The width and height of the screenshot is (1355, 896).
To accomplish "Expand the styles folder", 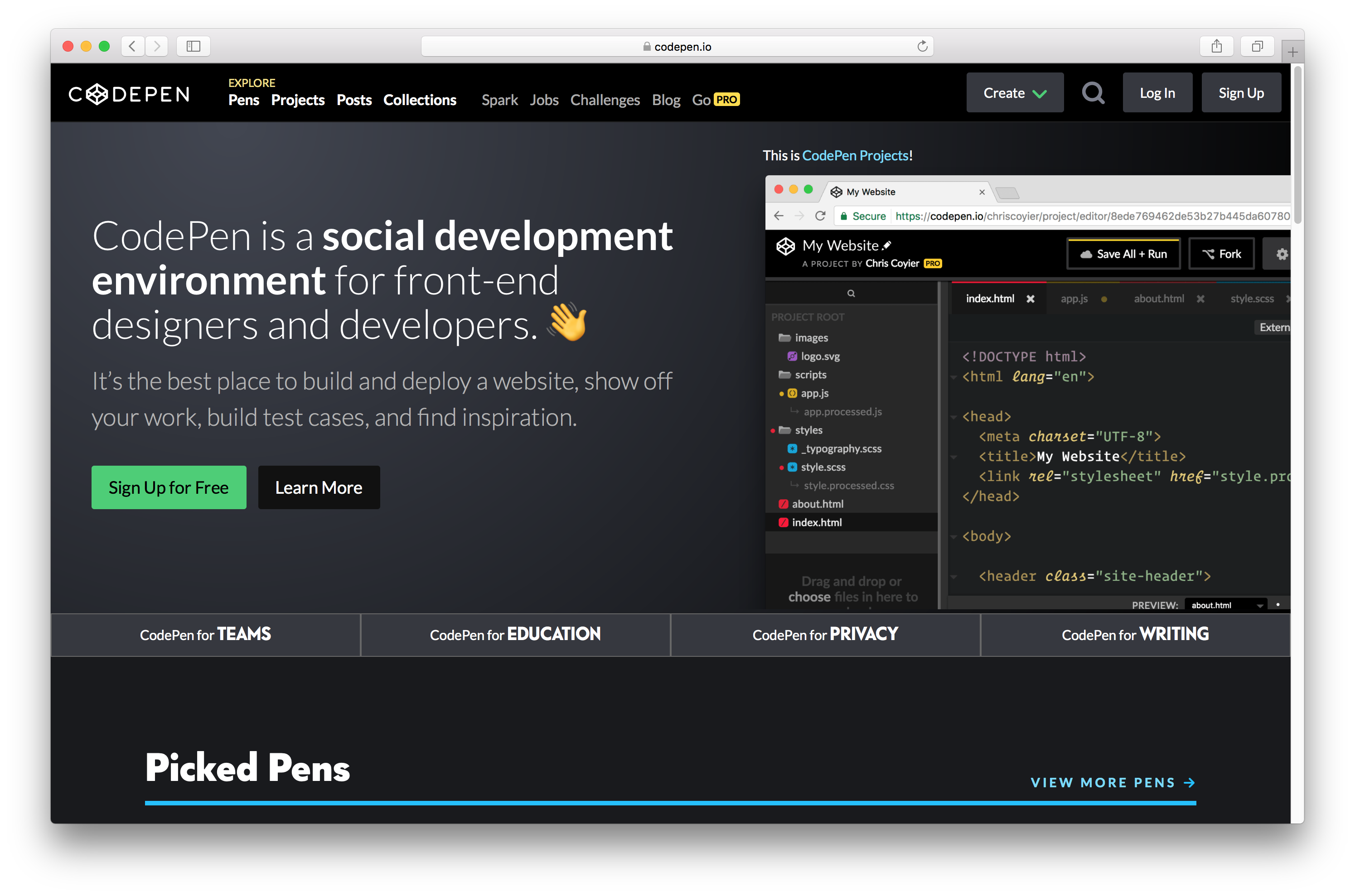I will point(799,430).
